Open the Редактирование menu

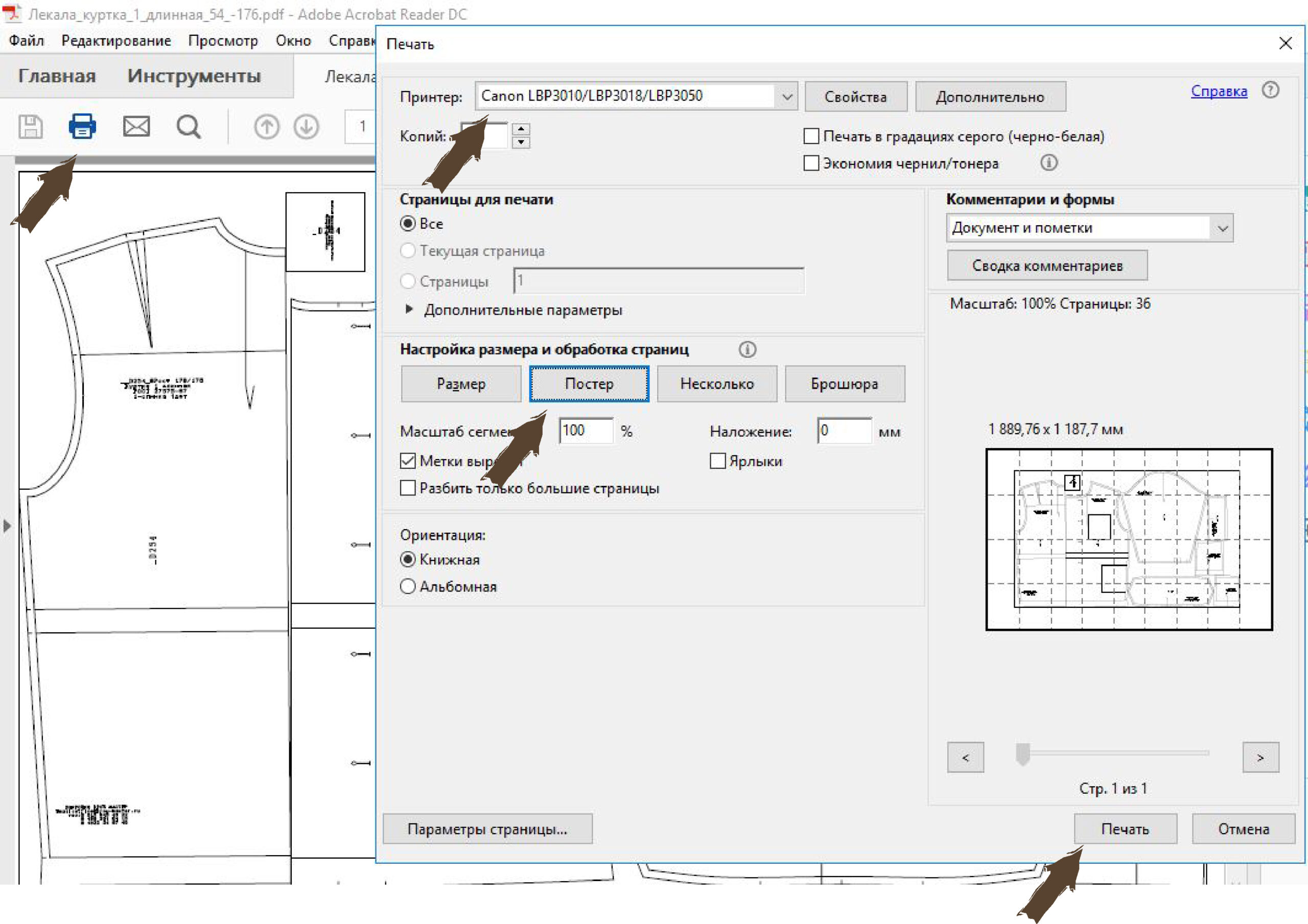pos(116,41)
